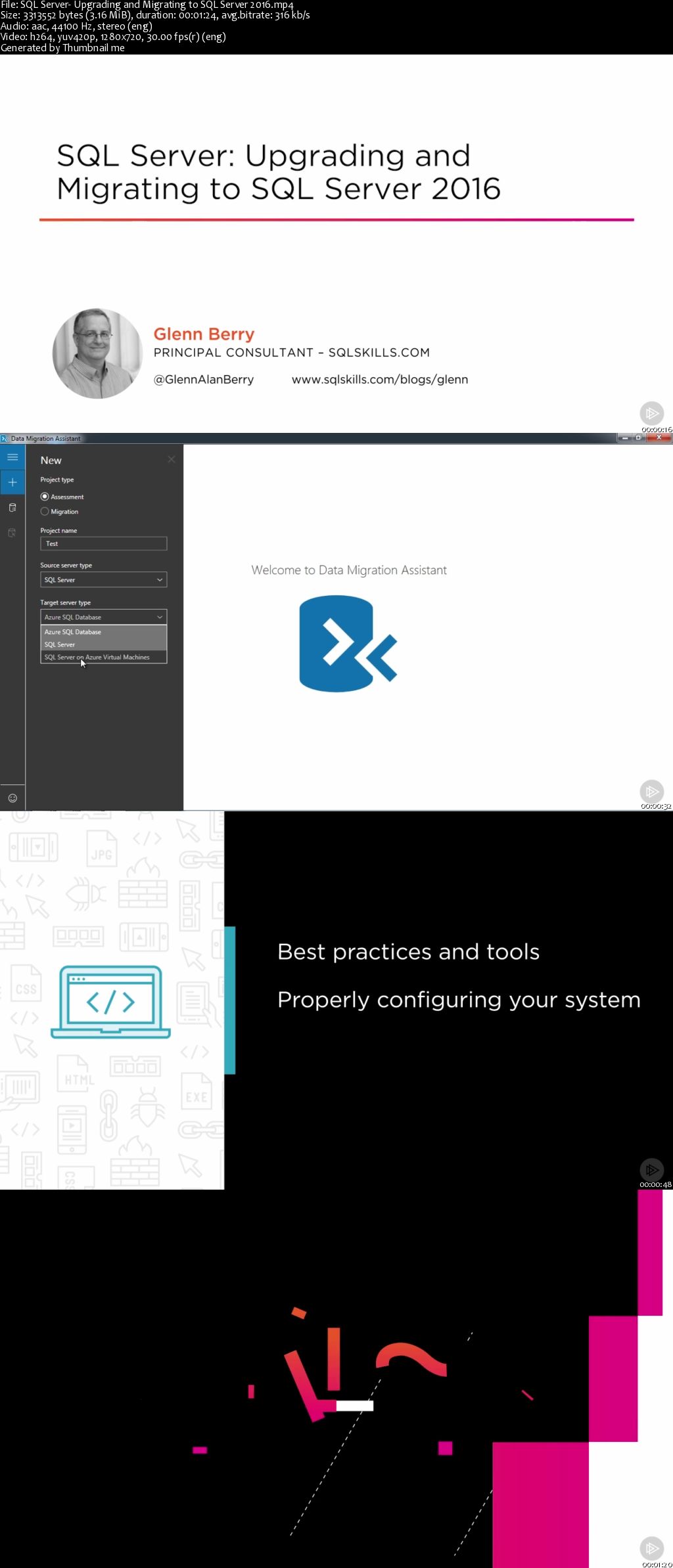Click the Data Migration Assistant title bar icon
This screenshot has height=1568, width=673.
click(5, 438)
